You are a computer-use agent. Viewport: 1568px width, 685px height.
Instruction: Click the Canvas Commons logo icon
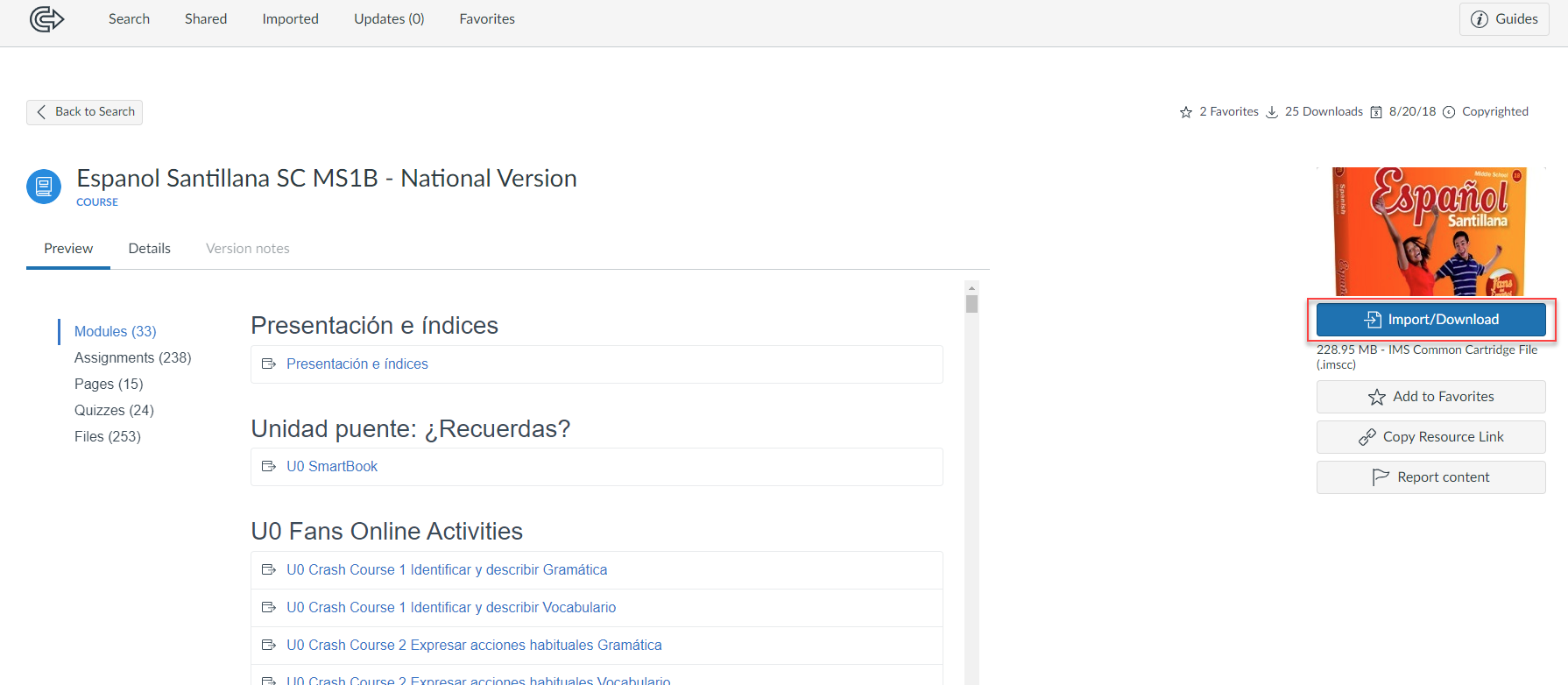46,18
